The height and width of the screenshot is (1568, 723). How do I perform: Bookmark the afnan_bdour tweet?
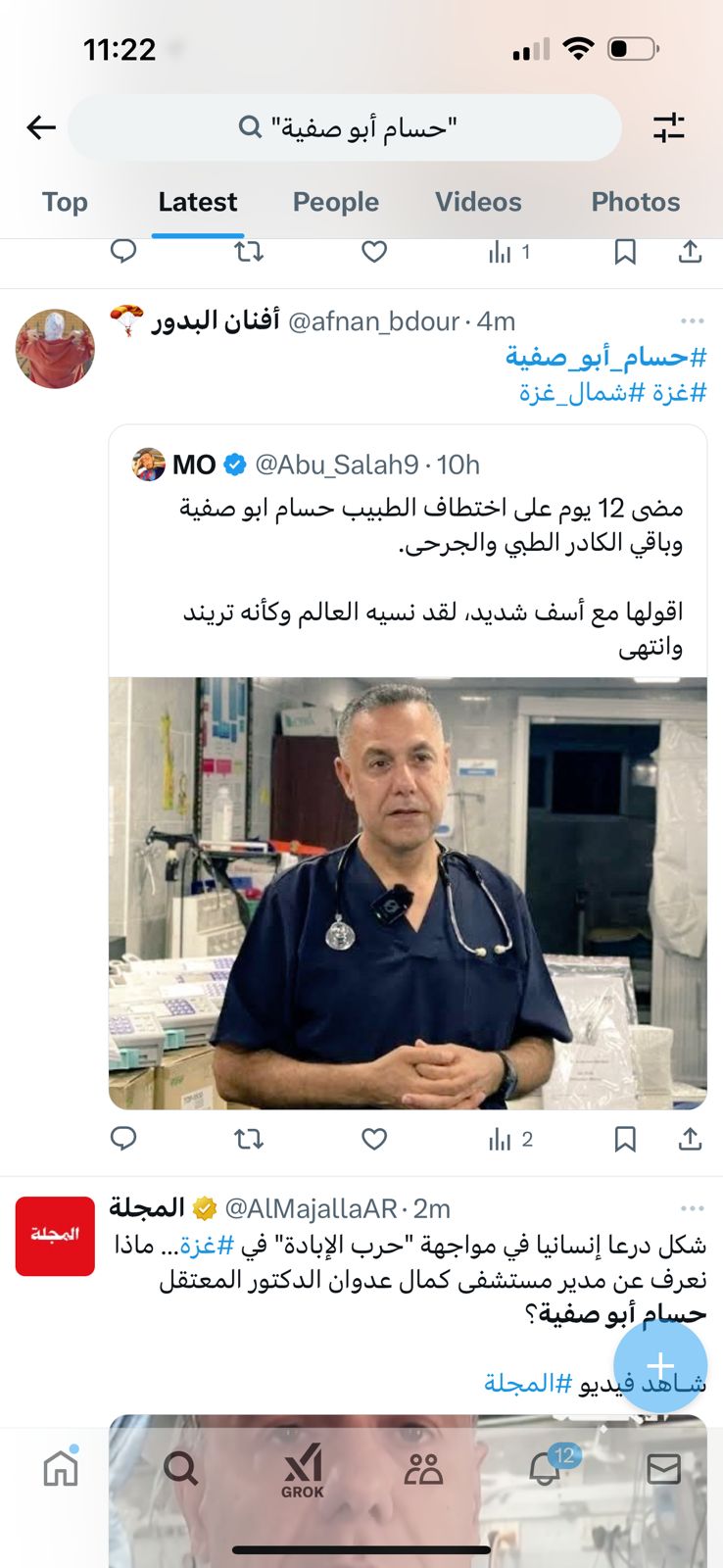tap(625, 1139)
